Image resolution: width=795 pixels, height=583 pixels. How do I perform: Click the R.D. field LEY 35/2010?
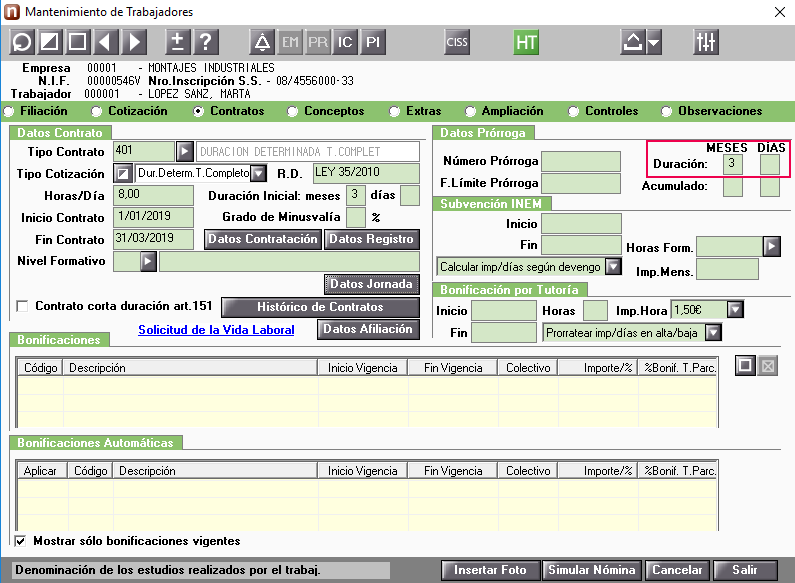coord(366,173)
